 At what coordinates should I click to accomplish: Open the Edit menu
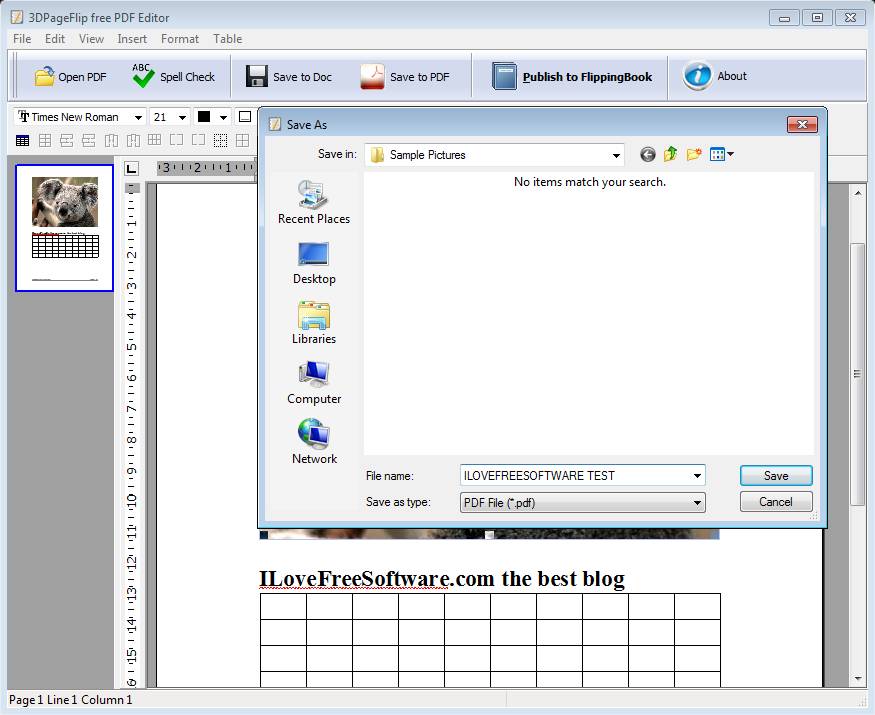point(55,39)
